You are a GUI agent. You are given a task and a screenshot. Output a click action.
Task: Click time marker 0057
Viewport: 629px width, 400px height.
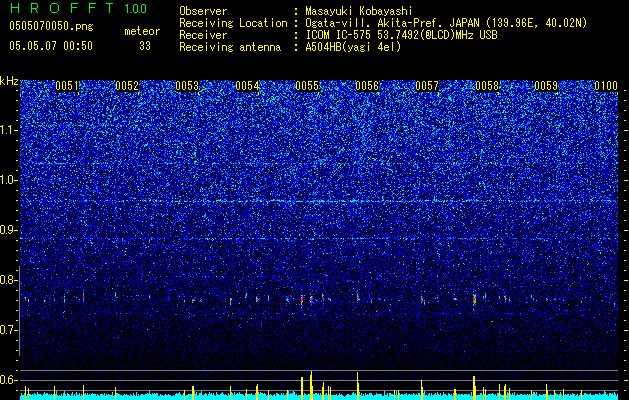coord(427,86)
